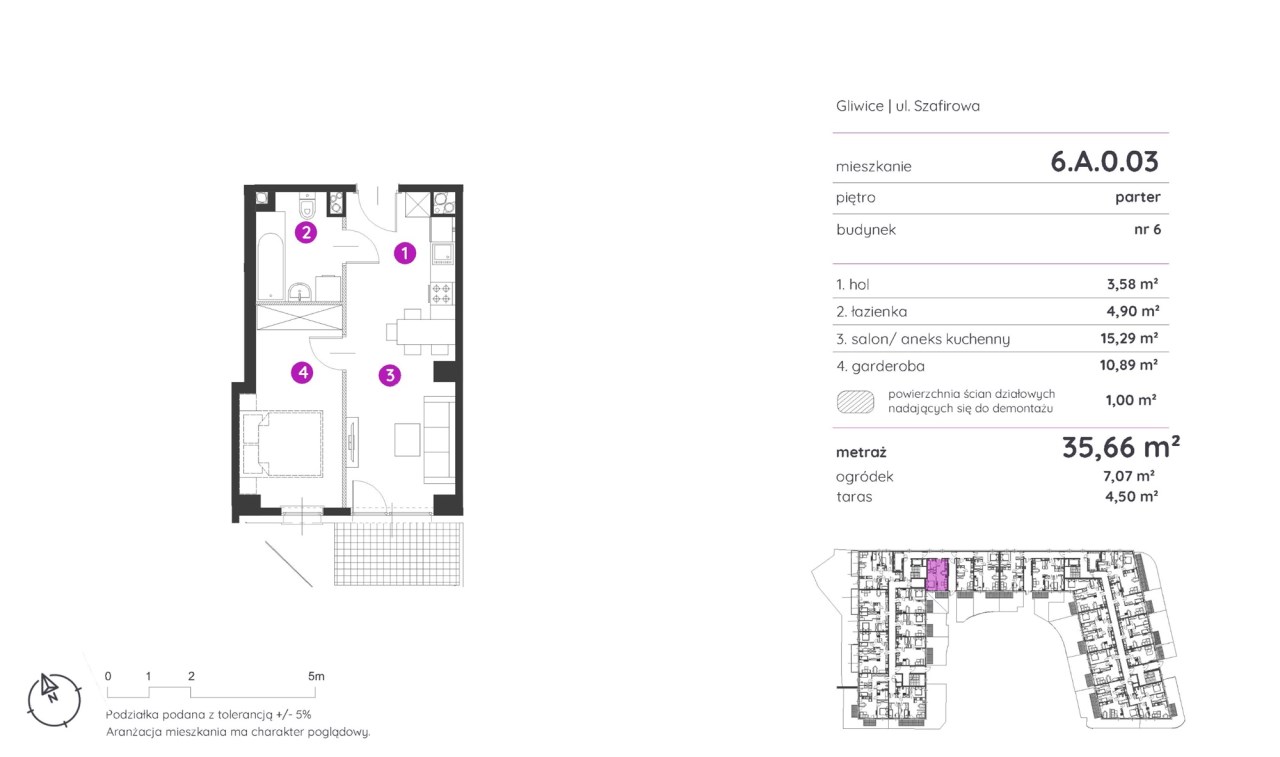The image size is (1280, 757).
Task: Click the Gliwice ul. Szafirowa address text
Action: coord(907,105)
